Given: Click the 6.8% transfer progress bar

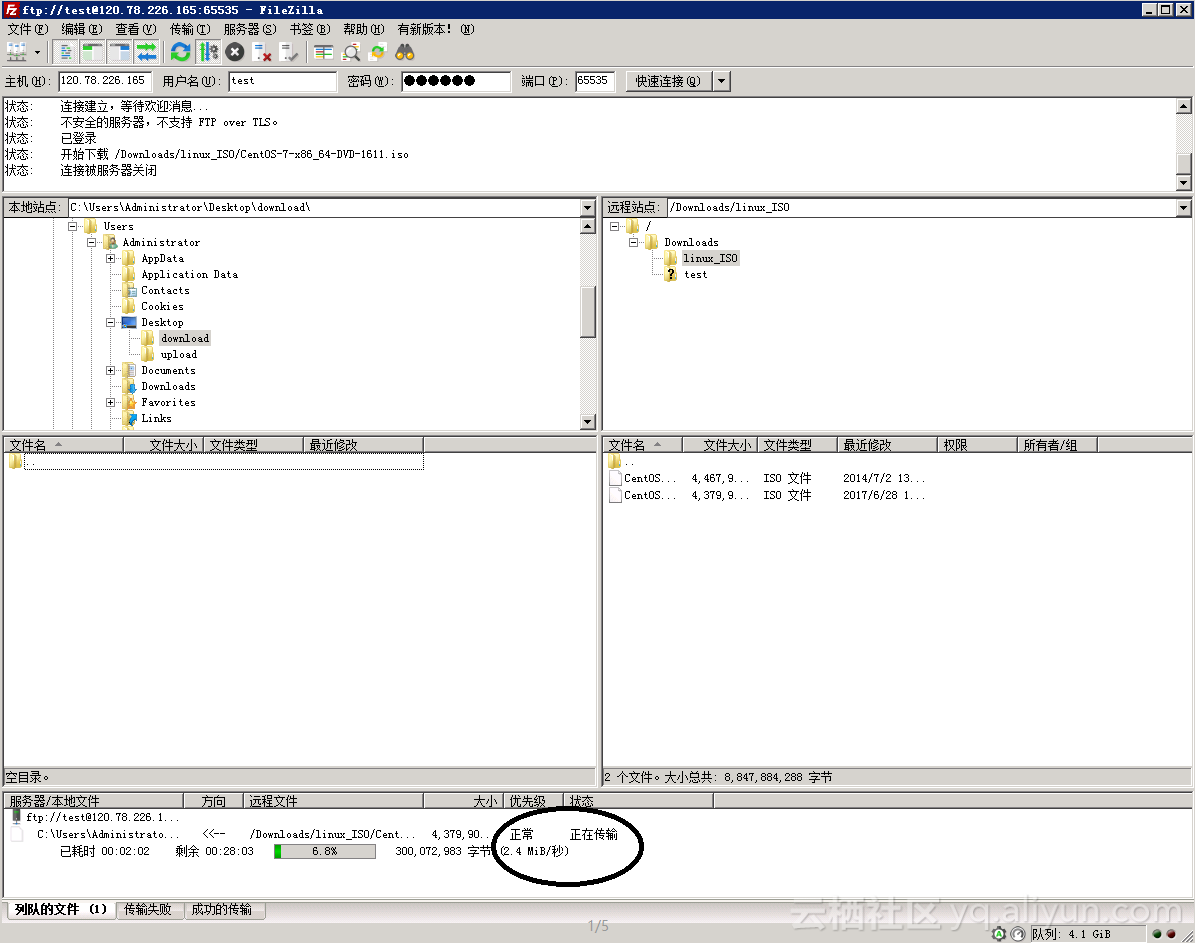Looking at the screenshot, I should click(325, 852).
